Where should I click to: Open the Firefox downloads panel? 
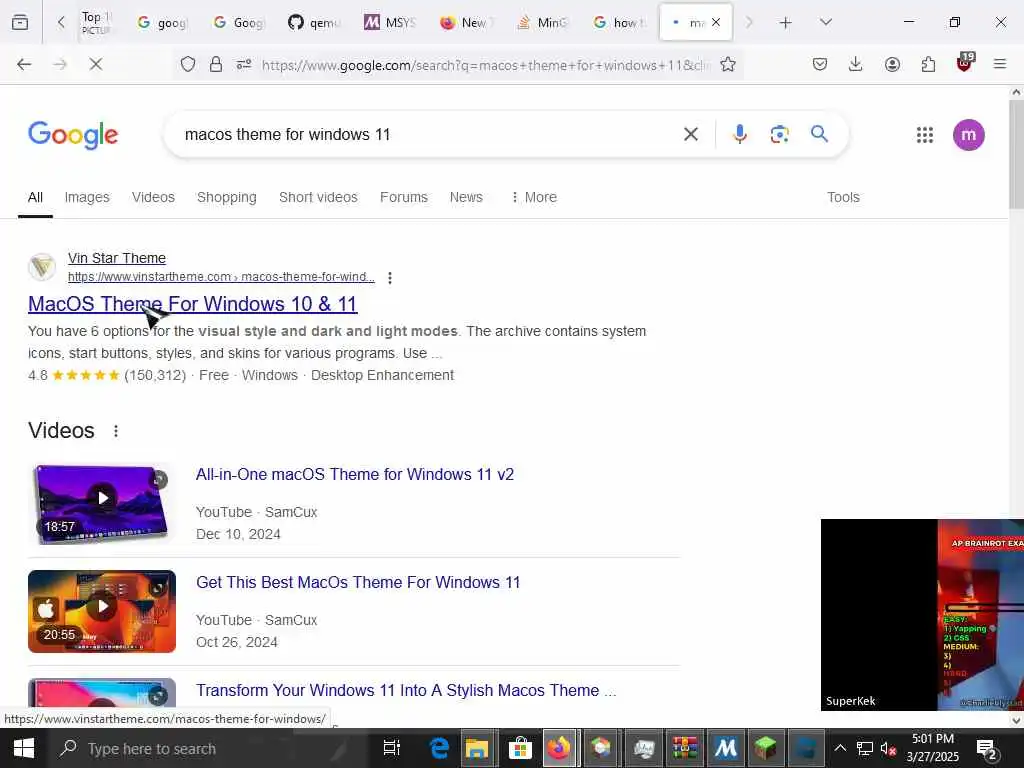856,64
